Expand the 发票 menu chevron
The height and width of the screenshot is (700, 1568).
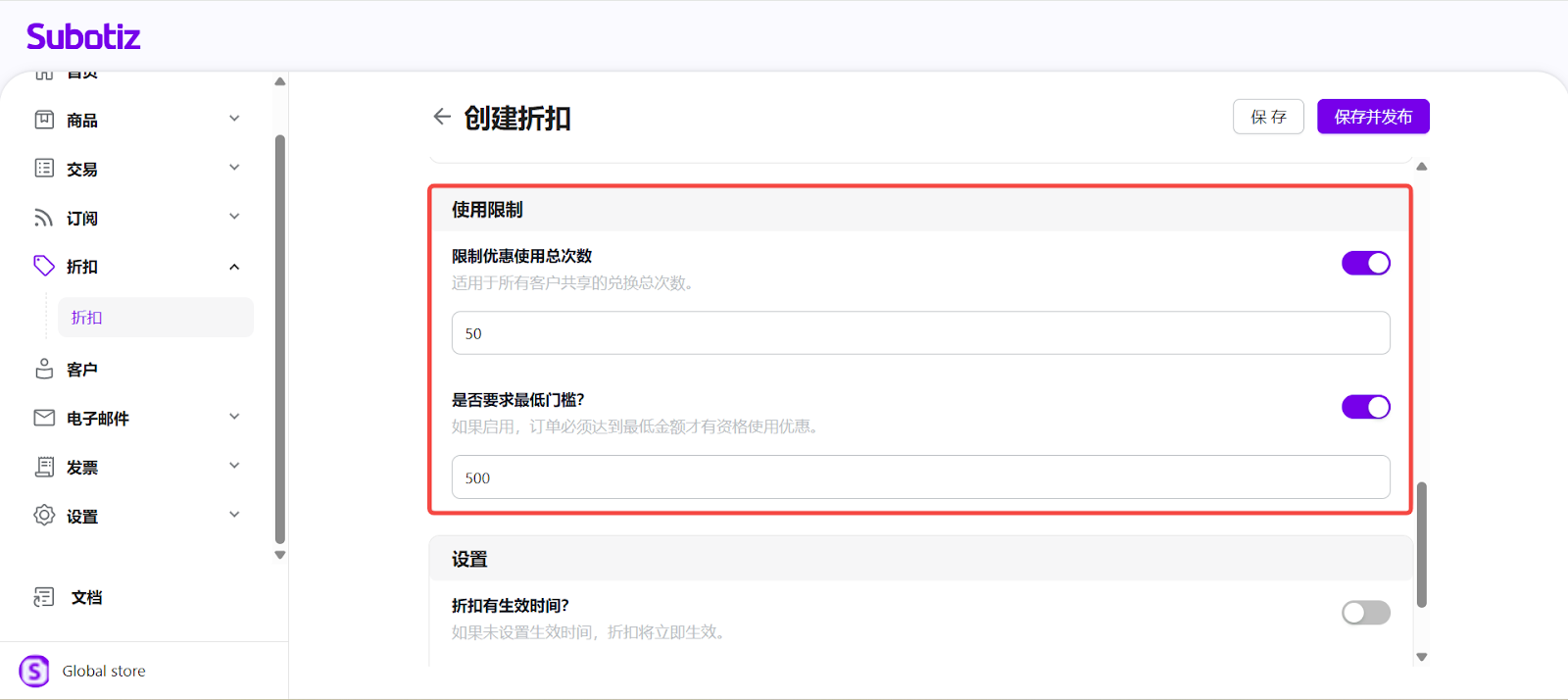pos(234,466)
